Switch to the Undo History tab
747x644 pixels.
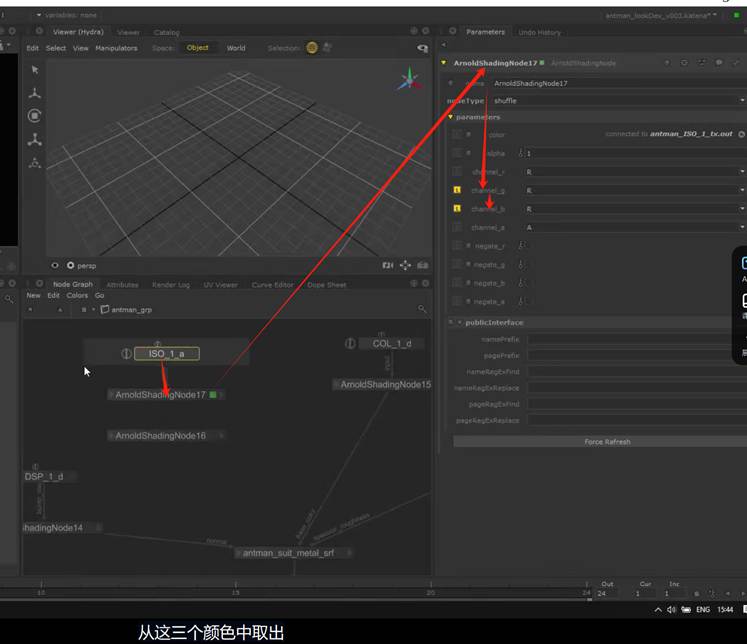click(540, 32)
